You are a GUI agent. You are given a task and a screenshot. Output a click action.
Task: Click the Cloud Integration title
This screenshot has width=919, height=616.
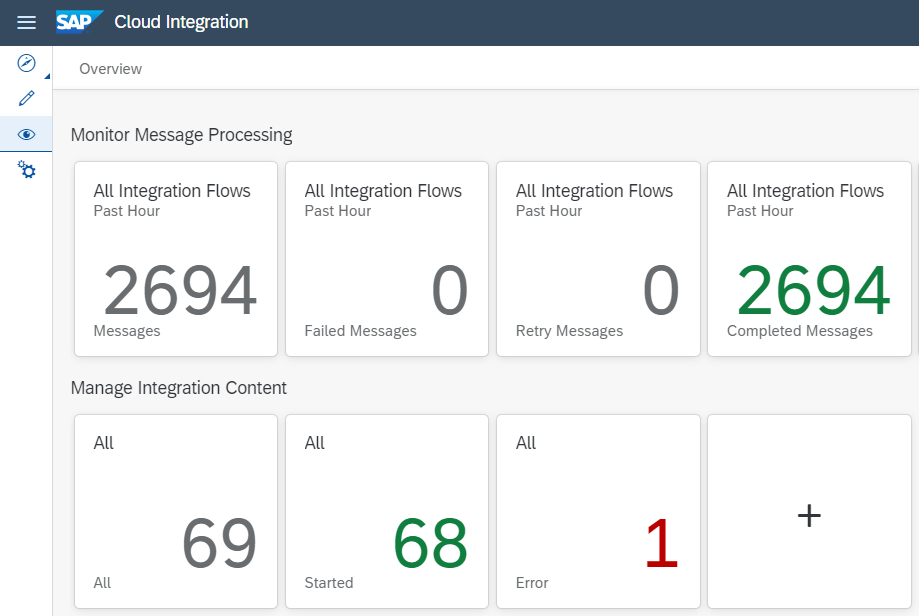coord(181,22)
